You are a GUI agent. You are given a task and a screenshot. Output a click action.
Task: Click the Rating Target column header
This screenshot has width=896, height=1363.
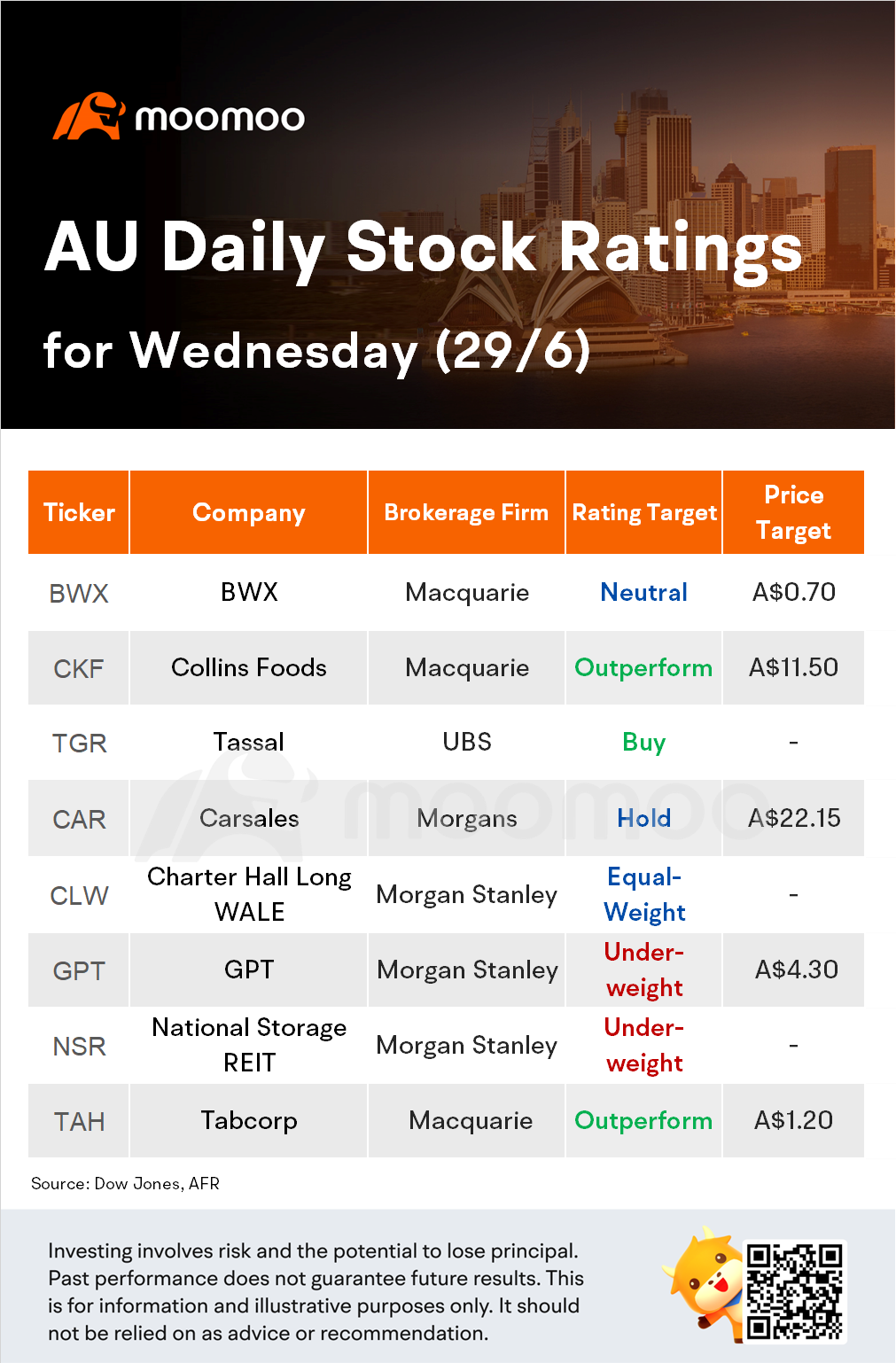tap(644, 512)
